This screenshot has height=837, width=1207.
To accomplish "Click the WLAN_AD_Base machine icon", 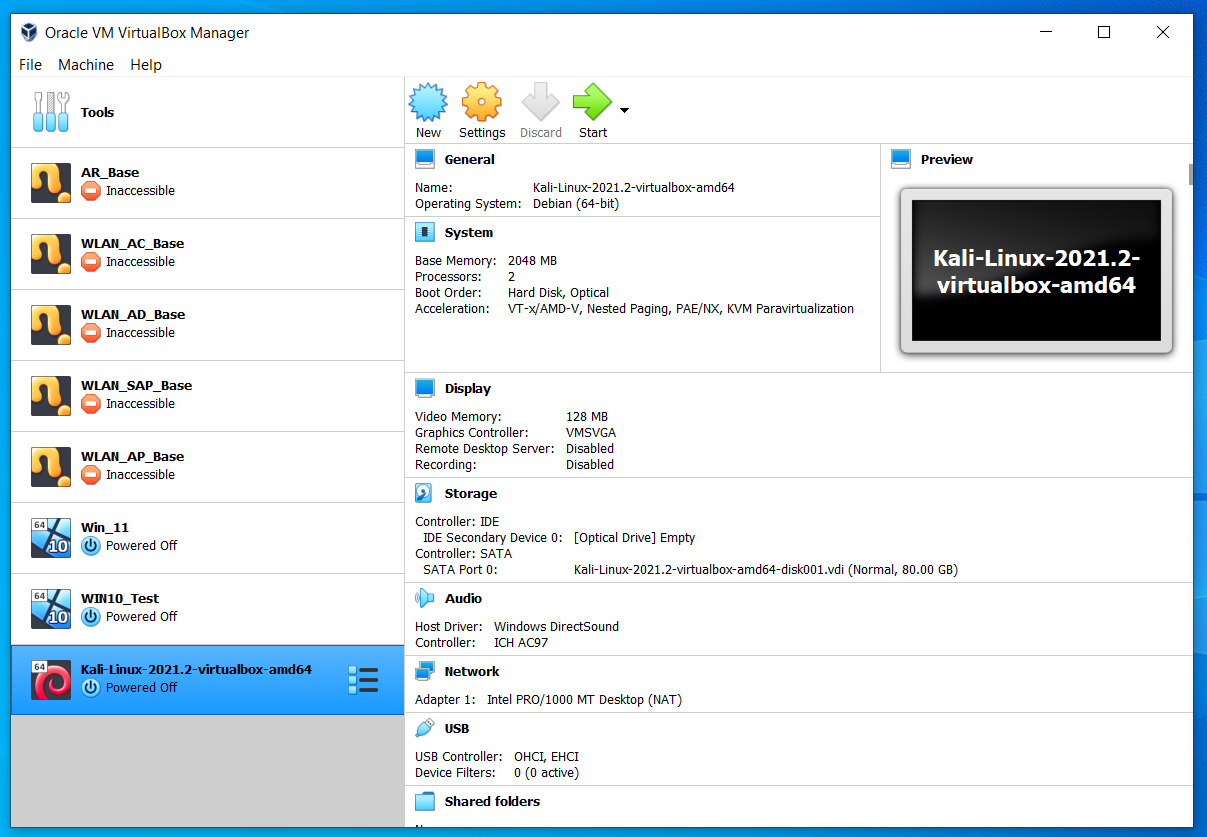I will click(51, 325).
